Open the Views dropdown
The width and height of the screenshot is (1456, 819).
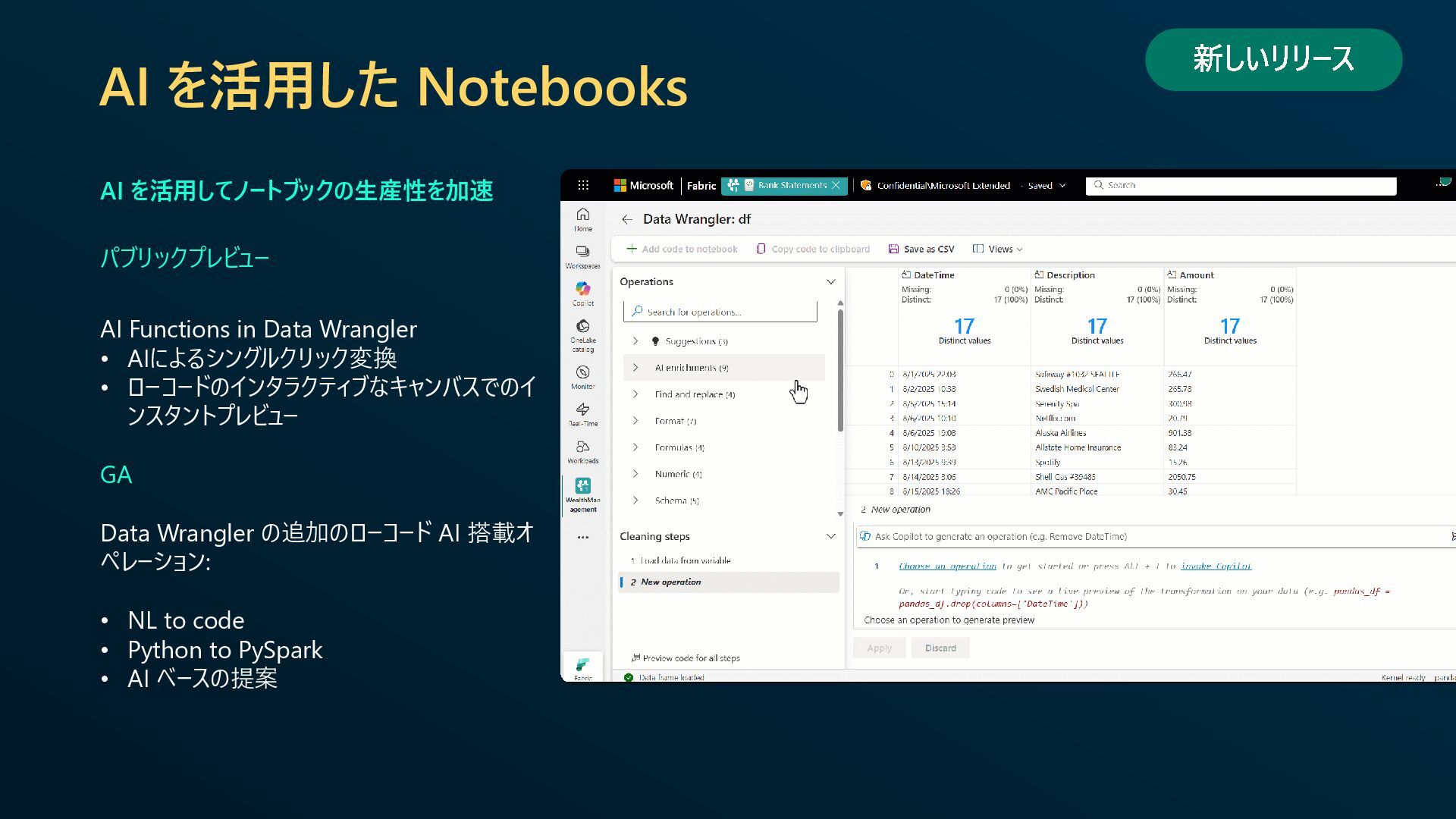(998, 249)
